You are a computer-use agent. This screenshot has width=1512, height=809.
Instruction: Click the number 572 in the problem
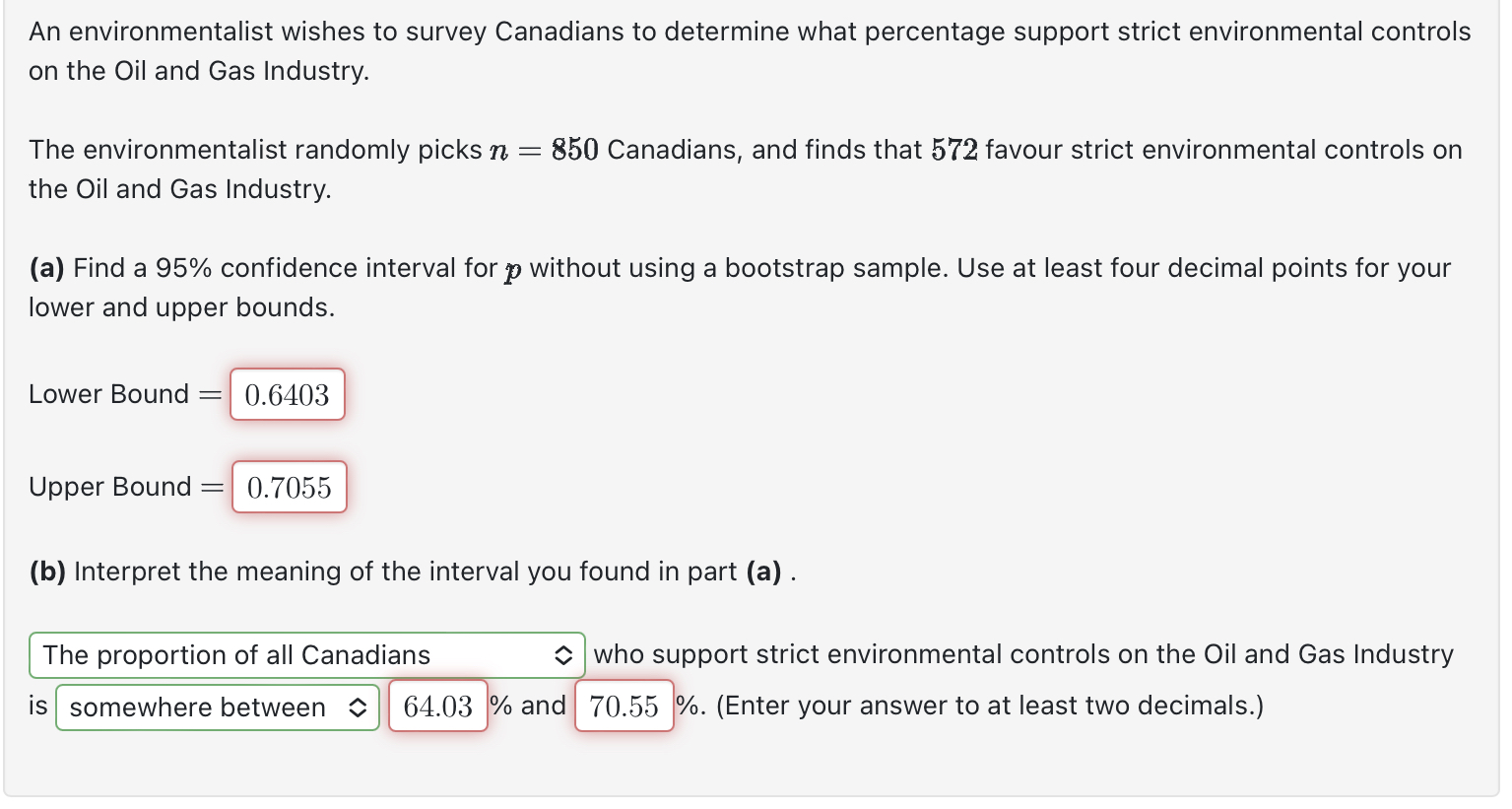953,150
